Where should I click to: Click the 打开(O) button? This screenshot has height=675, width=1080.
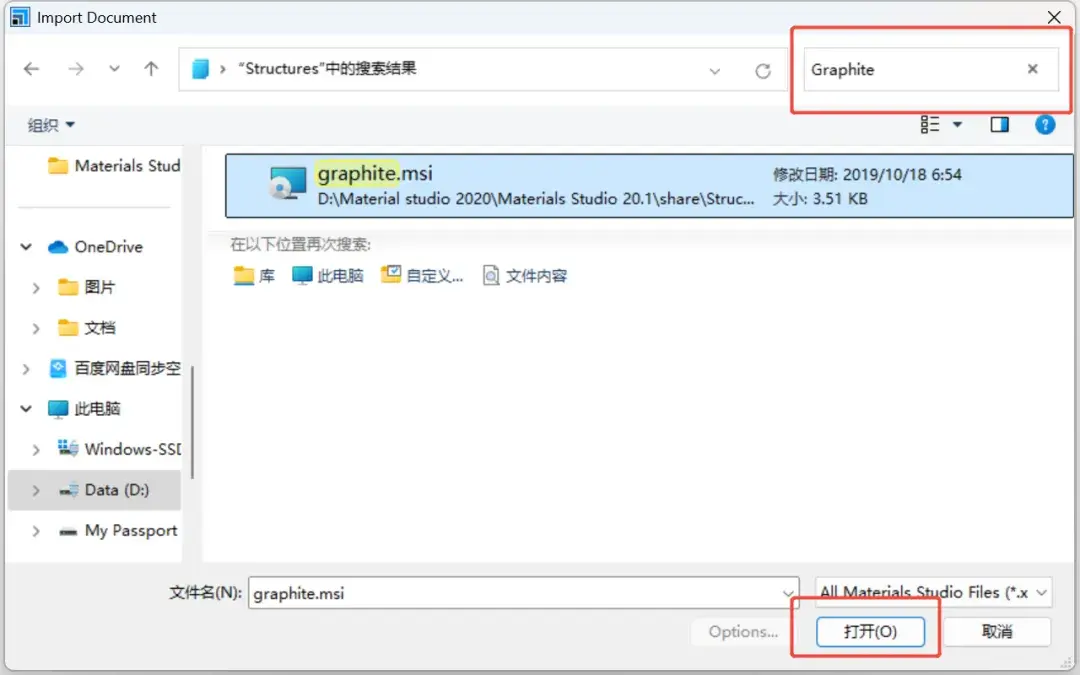coord(871,631)
